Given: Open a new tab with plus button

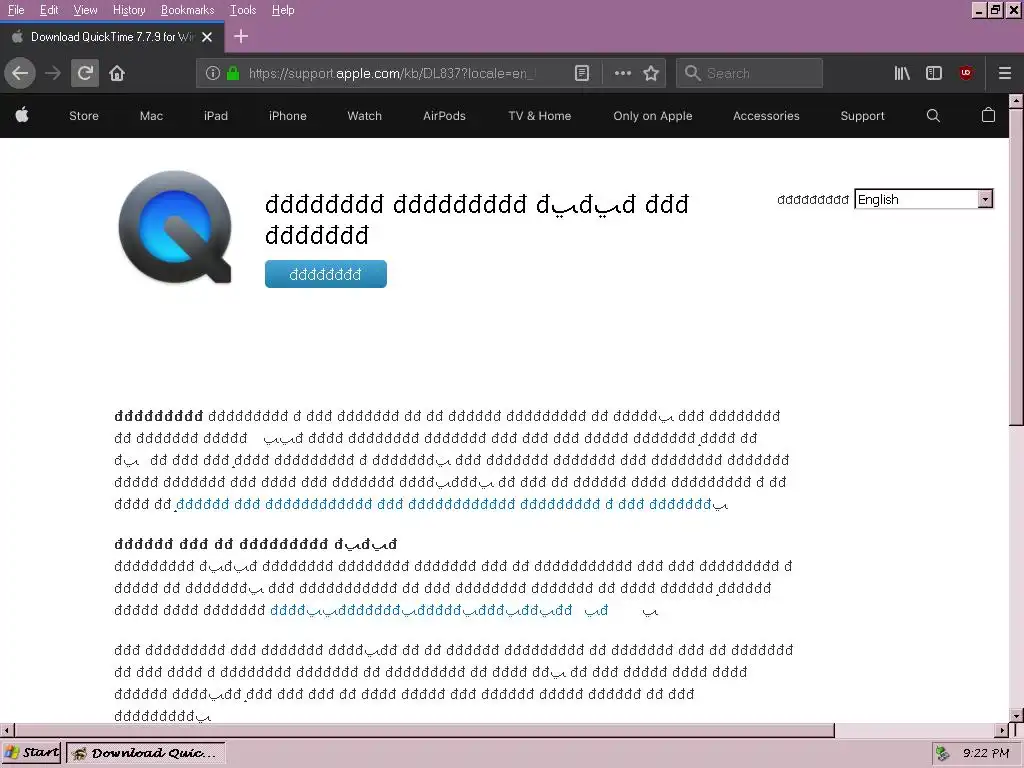Looking at the screenshot, I should (x=241, y=37).
